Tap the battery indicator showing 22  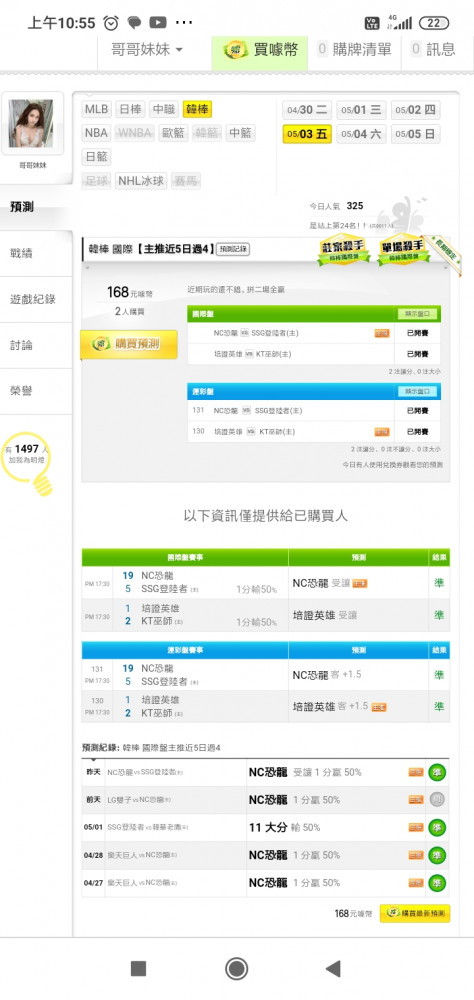pyautogui.click(x=433, y=23)
